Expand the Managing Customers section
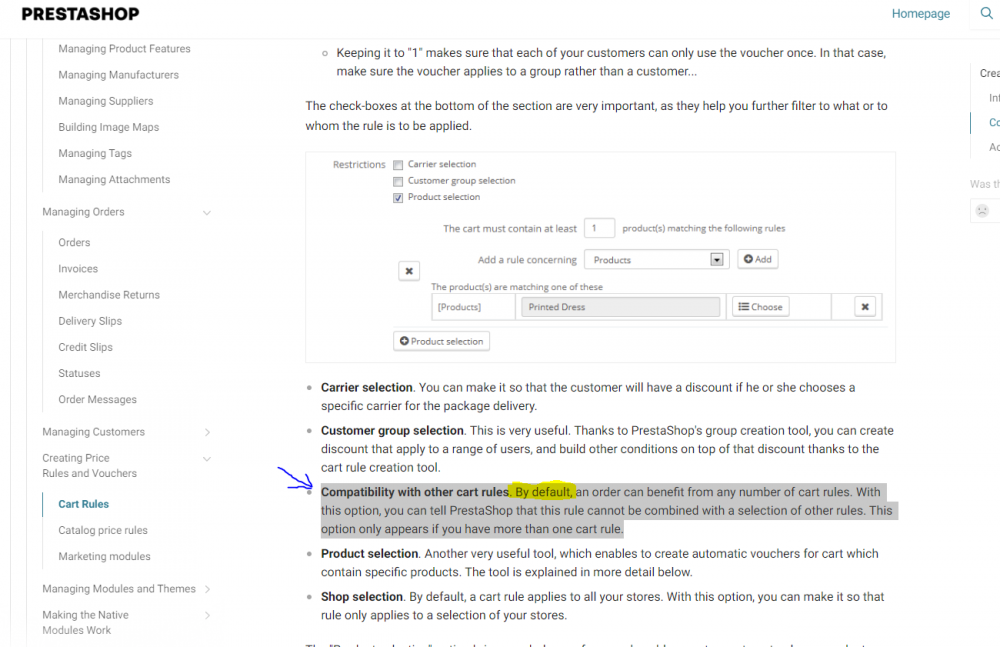This screenshot has height=647, width=1000. (x=207, y=433)
